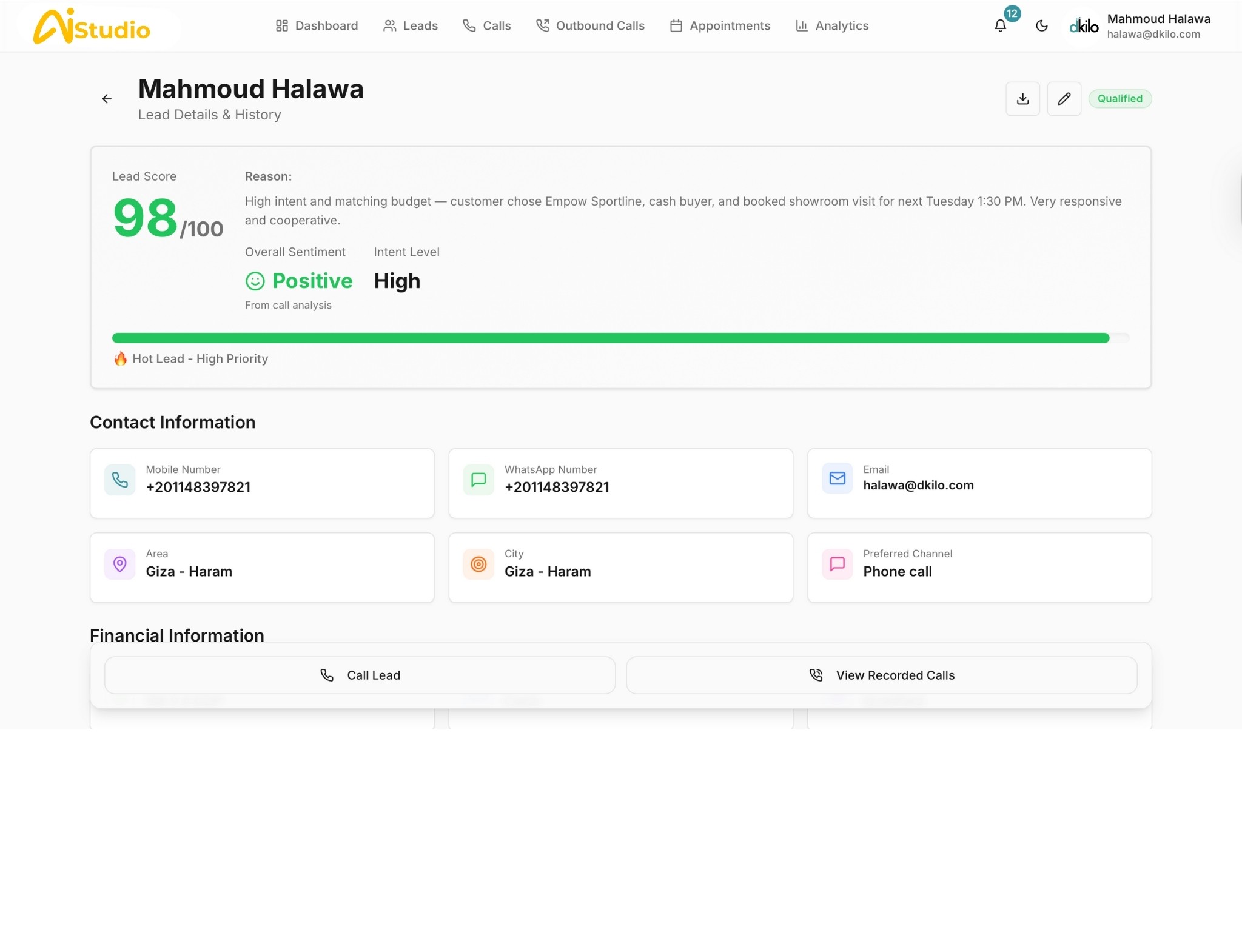Click the WhatsApp number chat icon
The width and height of the screenshot is (1242, 952).
[478, 480]
